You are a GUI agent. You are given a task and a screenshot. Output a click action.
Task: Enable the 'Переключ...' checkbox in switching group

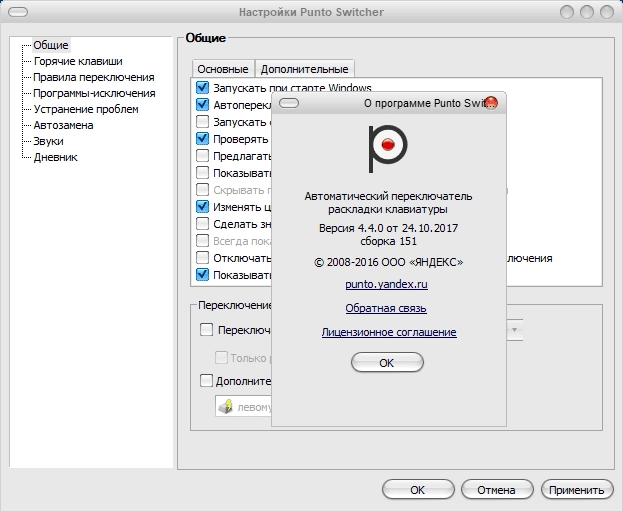pyautogui.click(x=206, y=330)
